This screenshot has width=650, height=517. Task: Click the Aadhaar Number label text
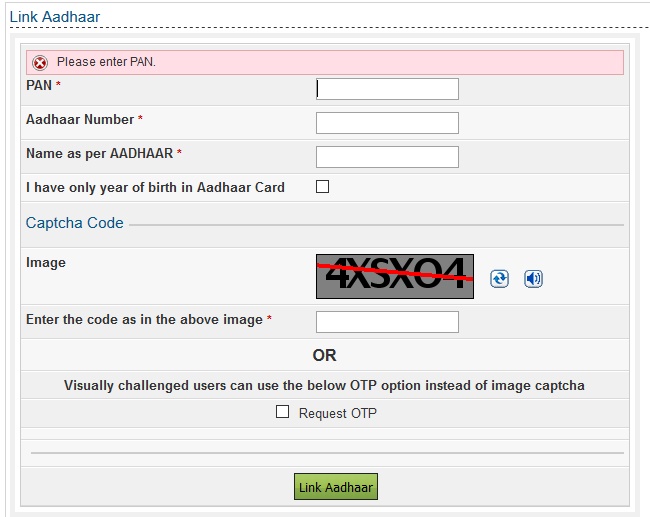coord(80,120)
